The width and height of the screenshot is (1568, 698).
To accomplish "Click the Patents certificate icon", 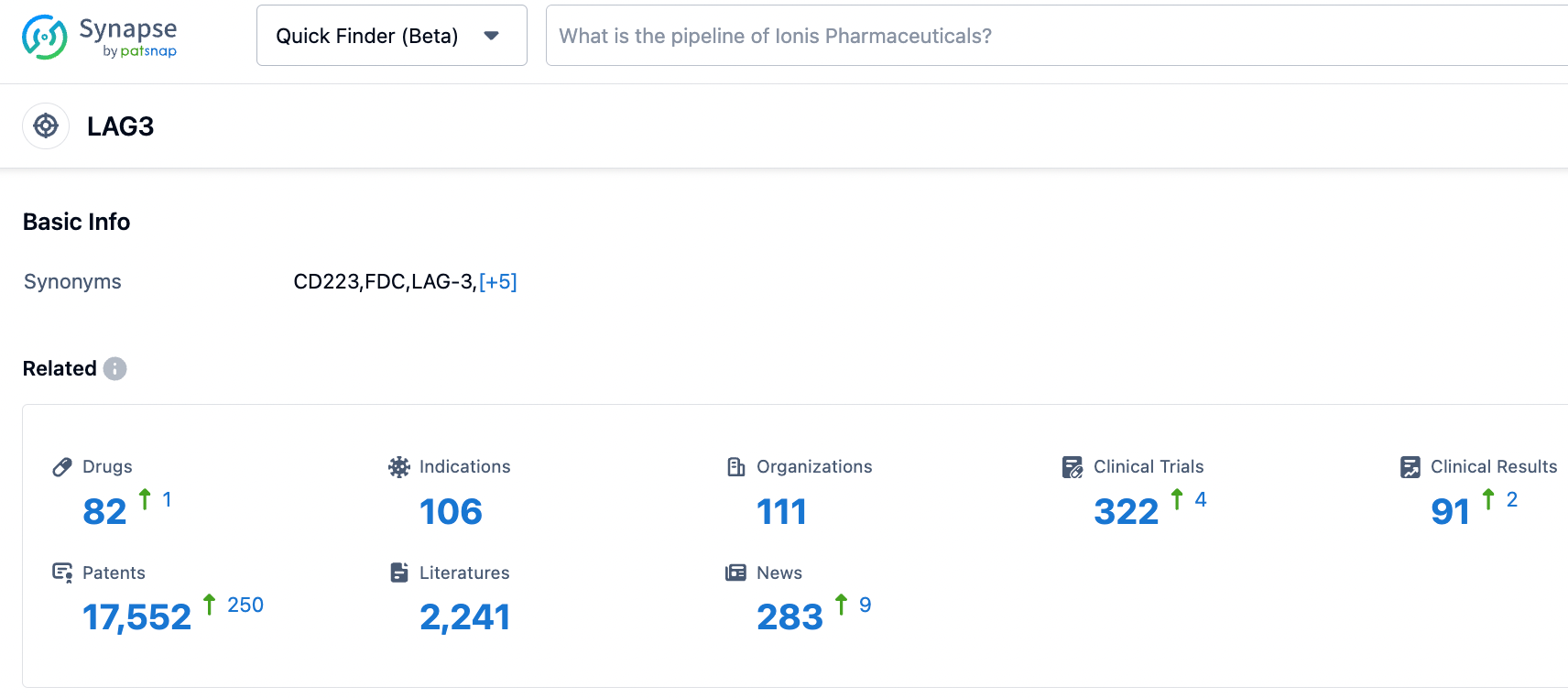I will (x=62, y=573).
